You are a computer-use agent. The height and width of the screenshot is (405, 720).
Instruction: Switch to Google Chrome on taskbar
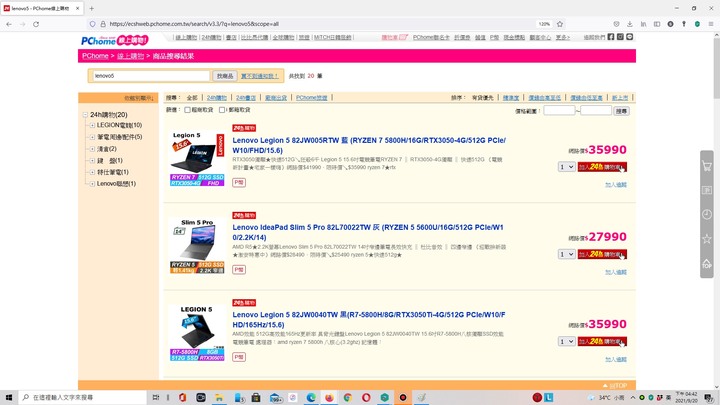[x=348, y=397]
